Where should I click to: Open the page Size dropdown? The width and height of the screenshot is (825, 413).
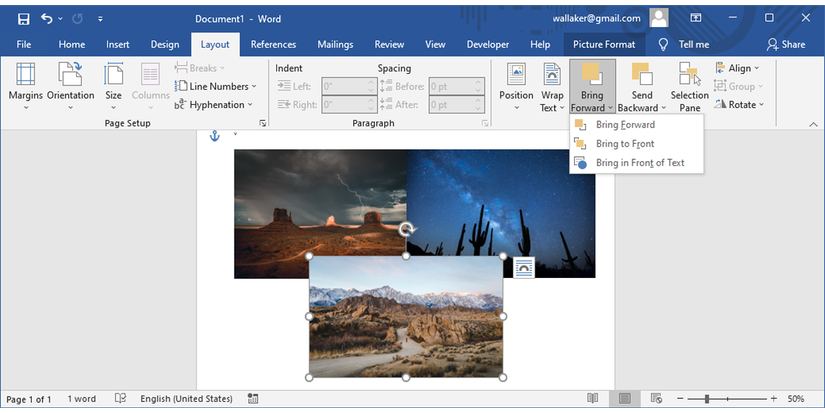113,86
